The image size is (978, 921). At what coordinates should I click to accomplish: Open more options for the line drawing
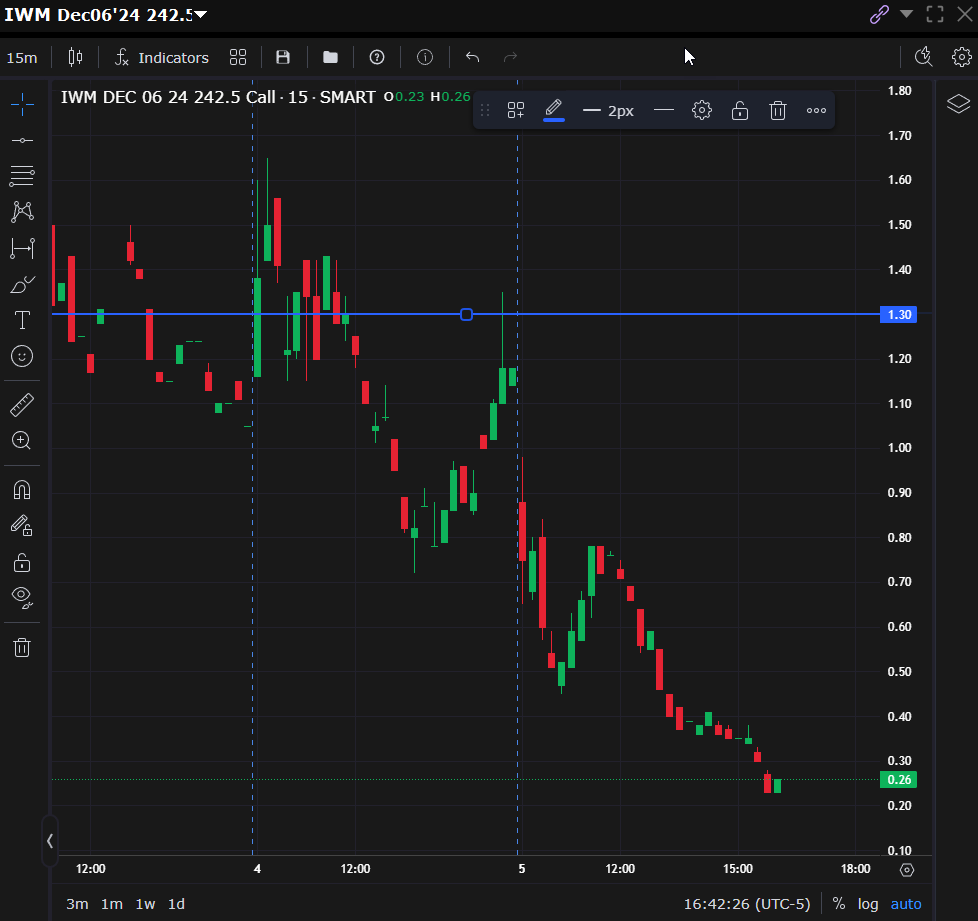pyautogui.click(x=815, y=110)
